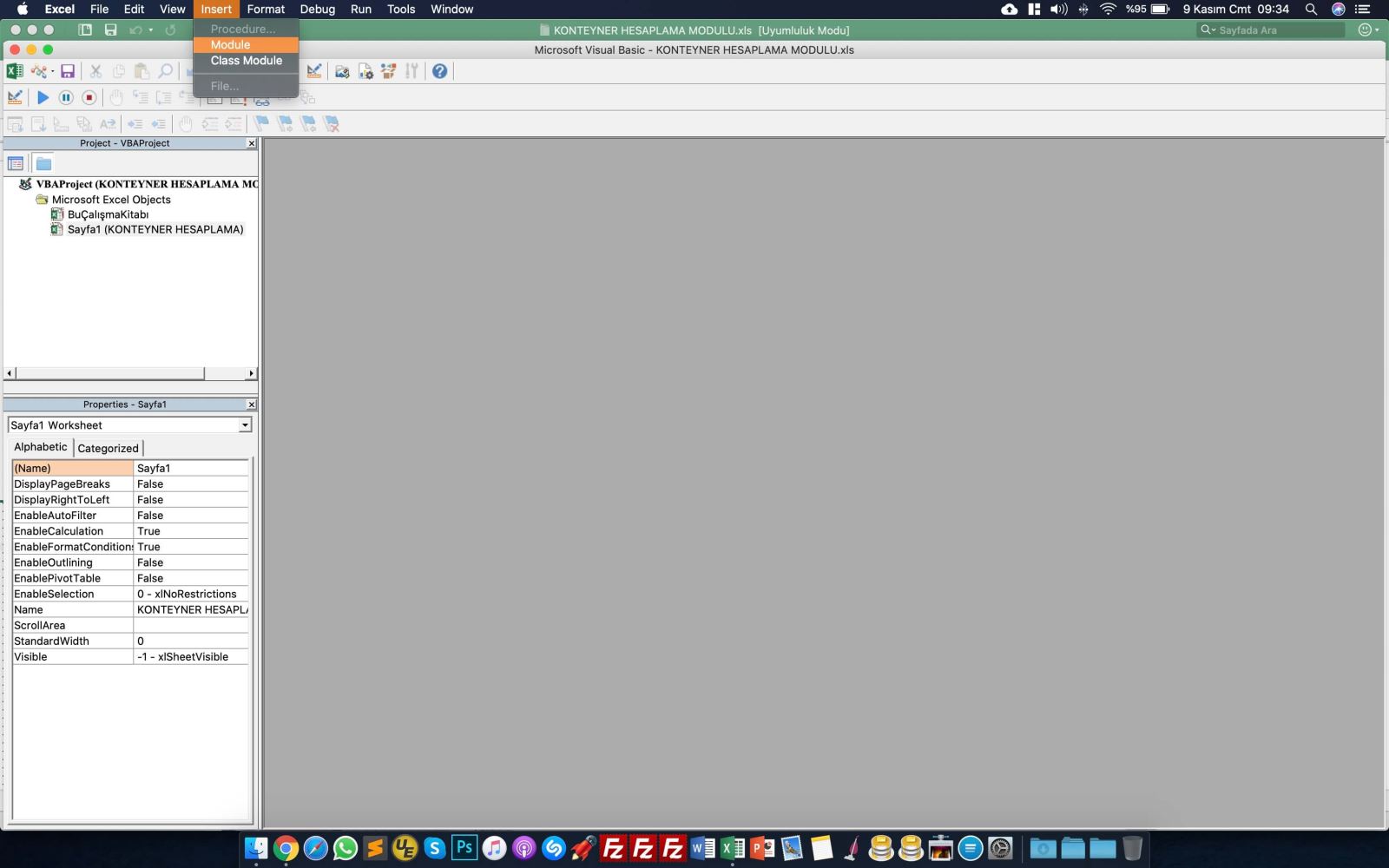Open the Debug menu
Image resolution: width=1389 pixels, height=868 pixels.
[317, 9]
